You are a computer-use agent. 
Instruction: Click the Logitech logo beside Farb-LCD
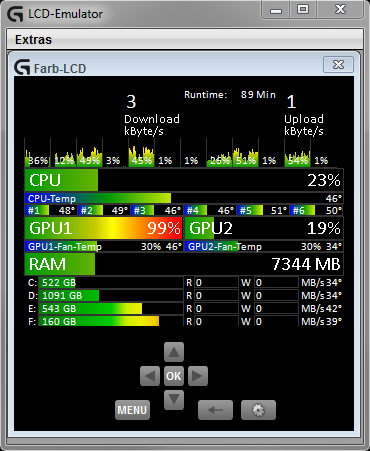point(22,68)
